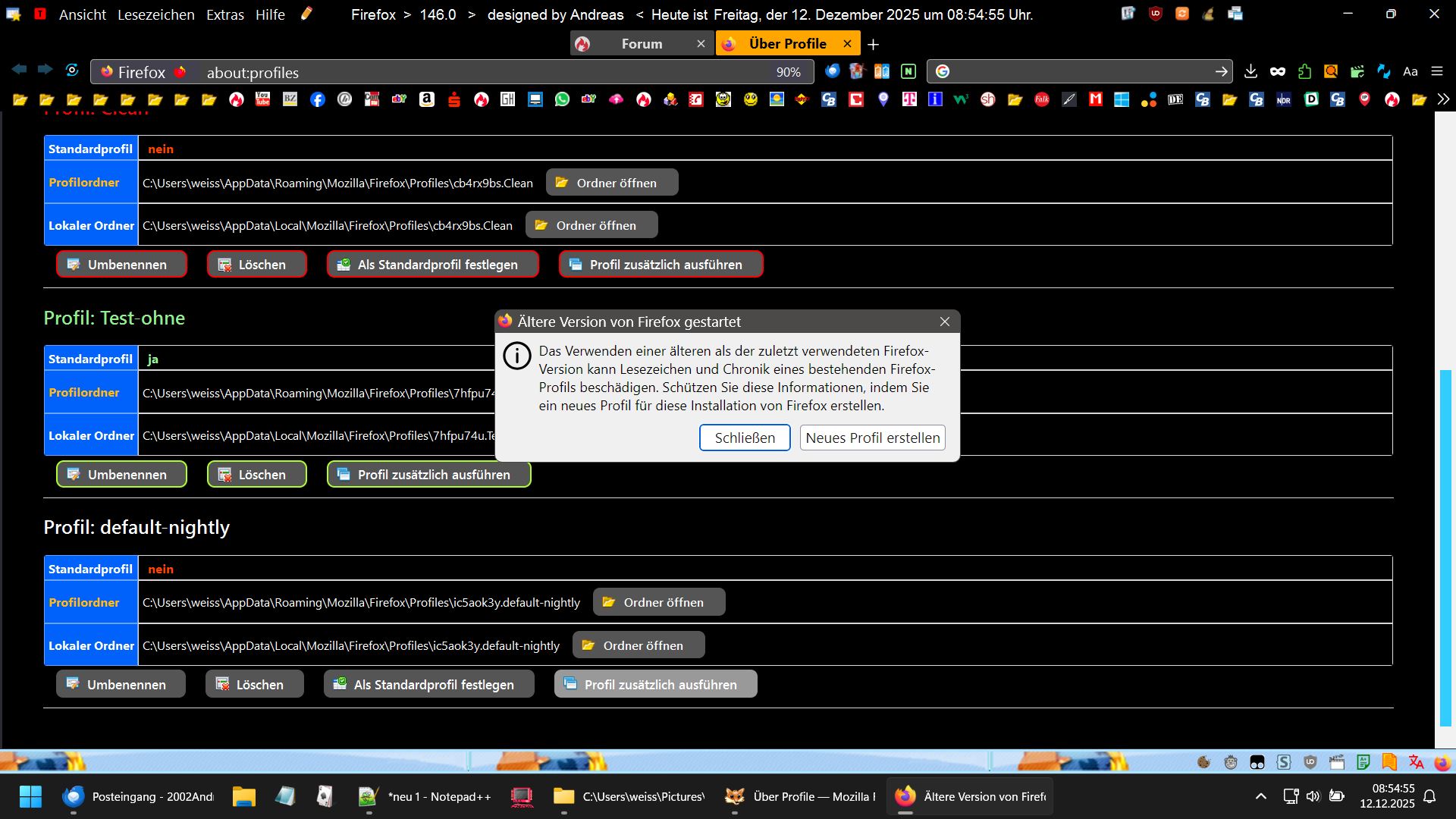Viewport: 1456px width, 819px height.
Task: Open the Firefox hamburger menu
Action: coord(1437,71)
